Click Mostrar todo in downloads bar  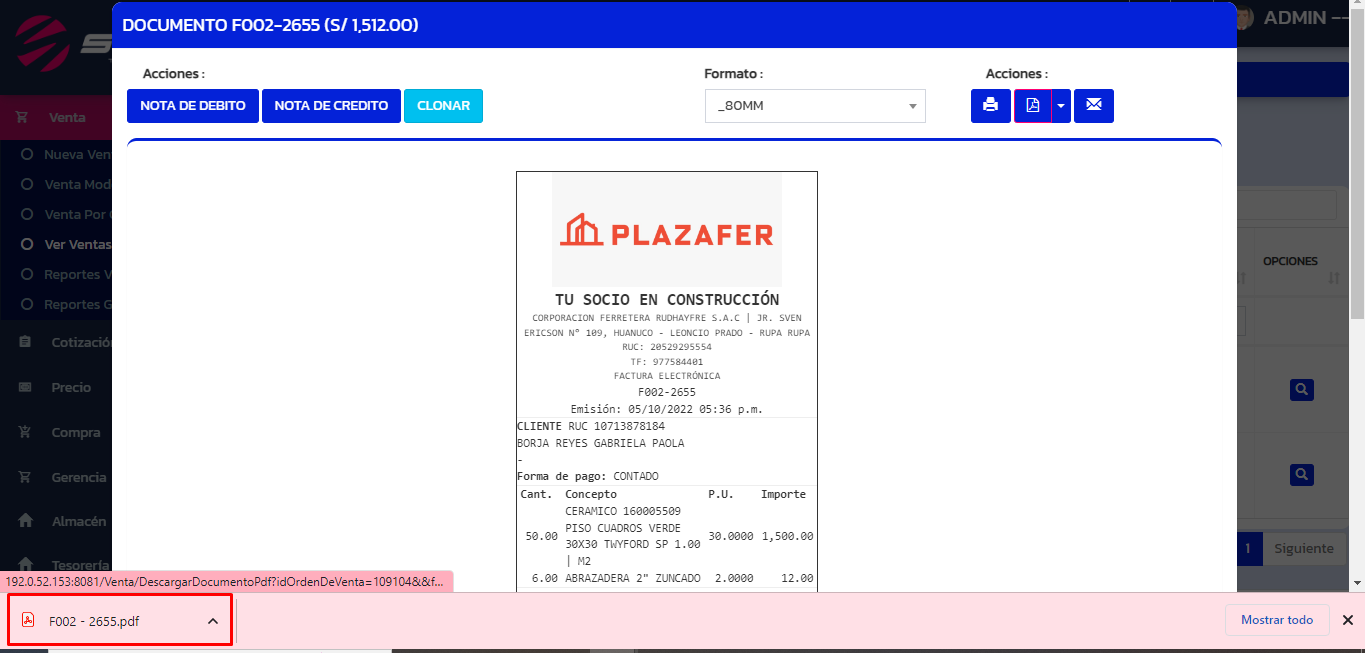coord(1276,620)
